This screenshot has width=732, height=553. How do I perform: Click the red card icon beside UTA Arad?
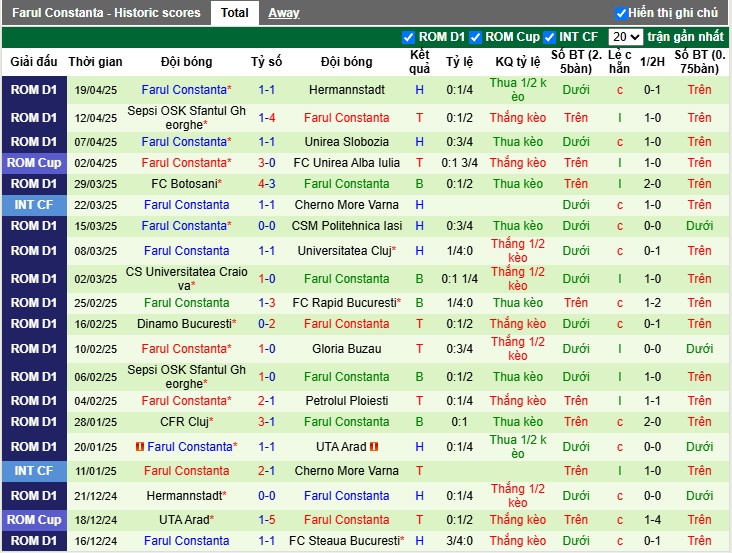374,446
